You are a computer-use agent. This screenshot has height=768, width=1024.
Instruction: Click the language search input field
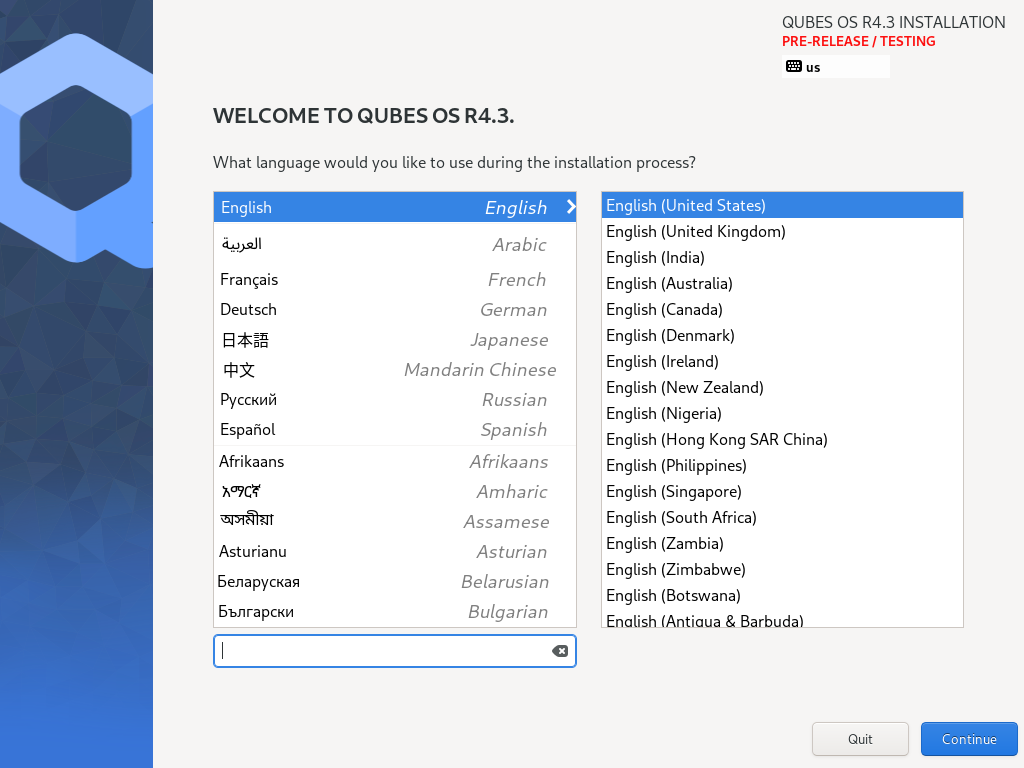tap(380, 650)
